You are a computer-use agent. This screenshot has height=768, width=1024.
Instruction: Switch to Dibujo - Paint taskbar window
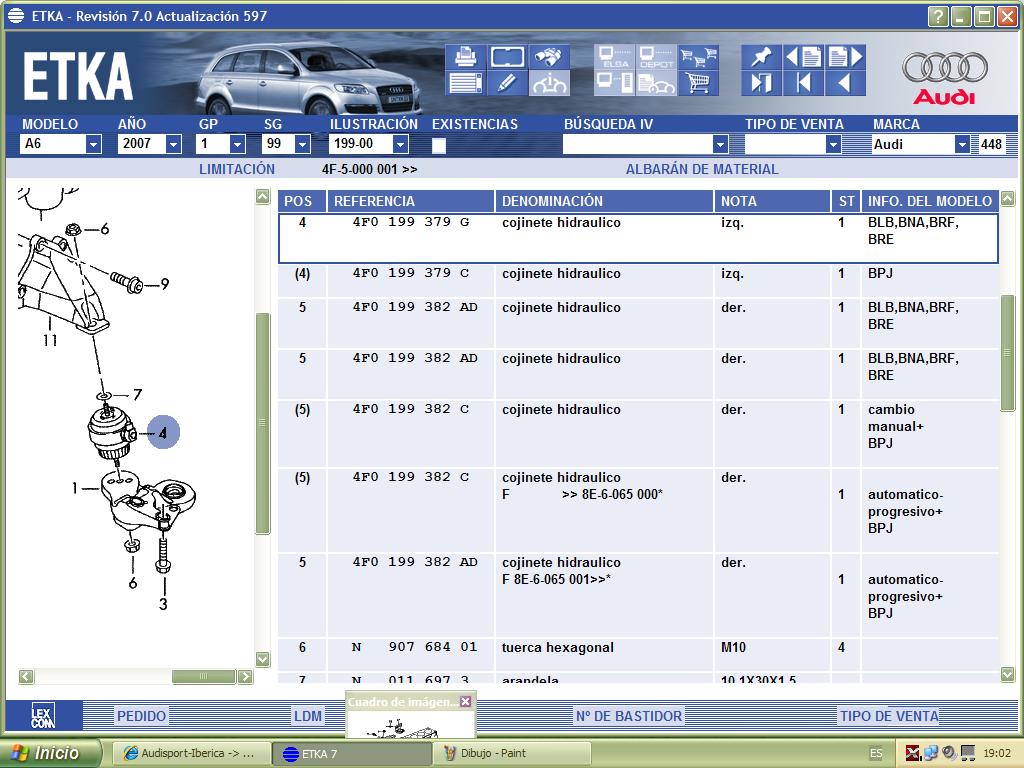(x=511, y=754)
